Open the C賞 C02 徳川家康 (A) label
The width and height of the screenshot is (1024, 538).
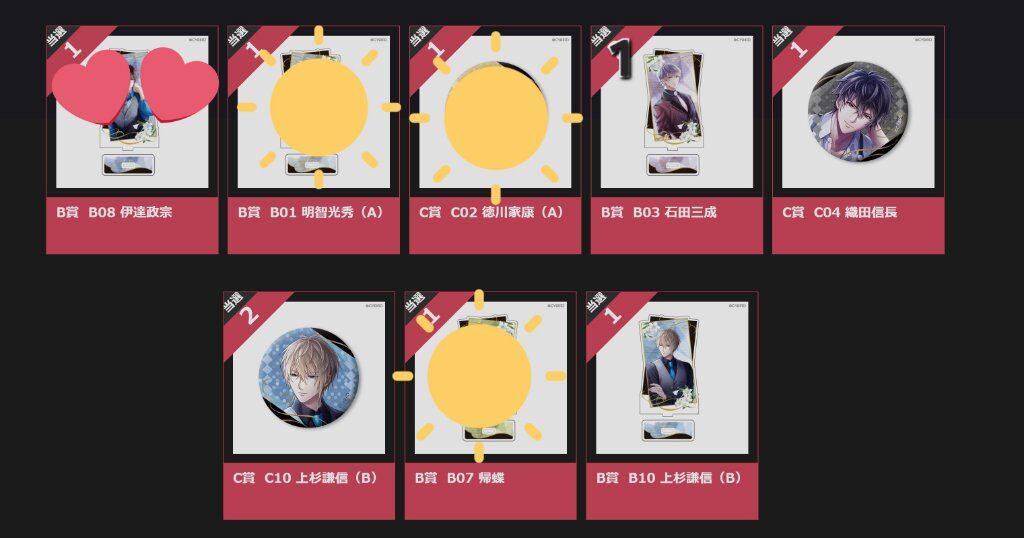click(492, 212)
